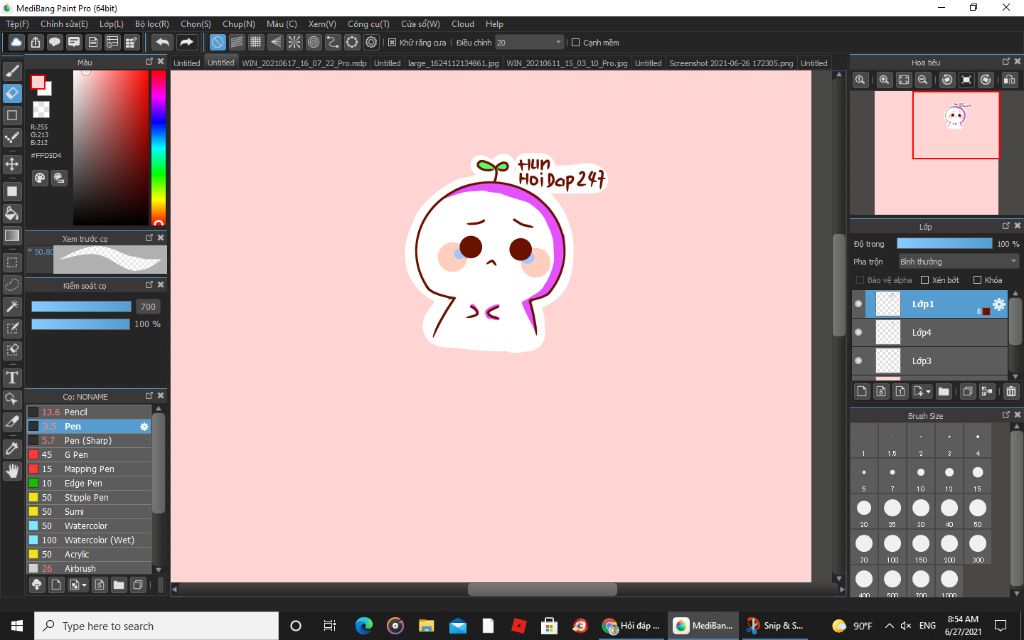Delete layer with the trash icon
This screenshot has height=640, width=1024.
(1011, 391)
